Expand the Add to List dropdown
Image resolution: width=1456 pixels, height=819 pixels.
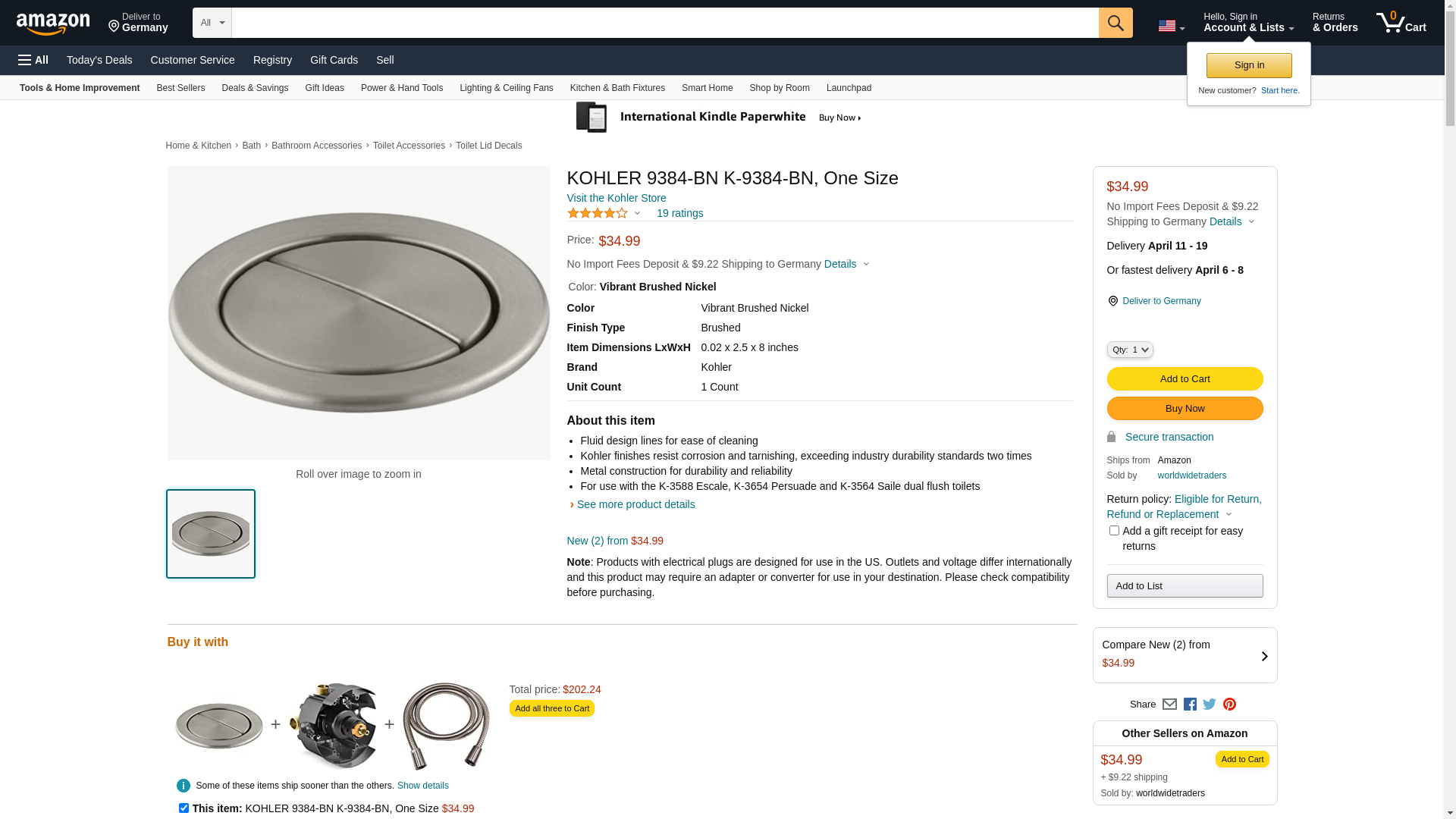1185,586
